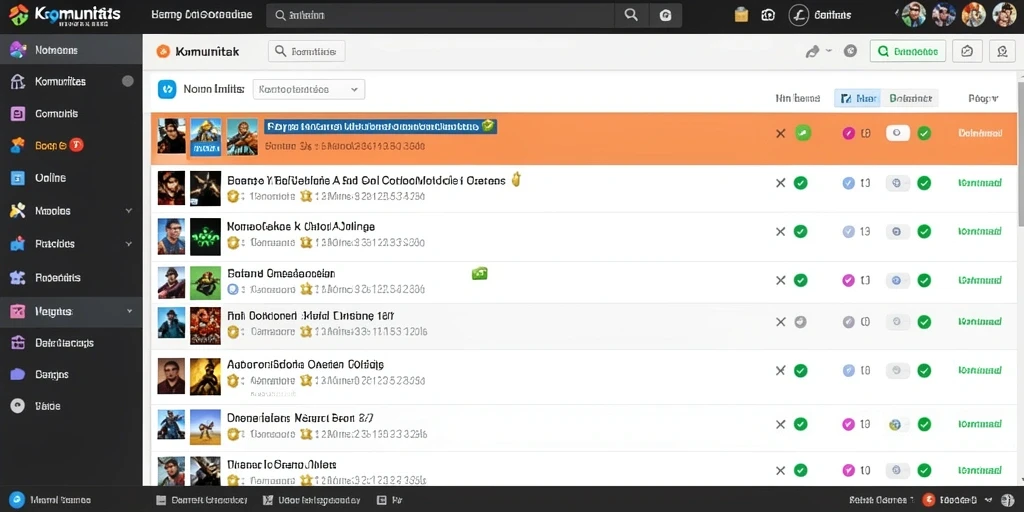Expand the Velgrtes sidebar section chevron
1024x512 pixels.
(x=129, y=312)
